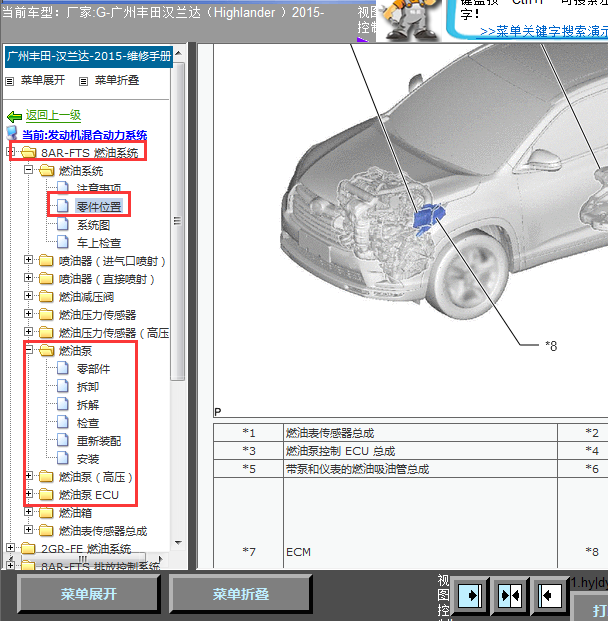Open the 系统图 page
This screenshot has width=608, height=621.
[x=93, y=225]
